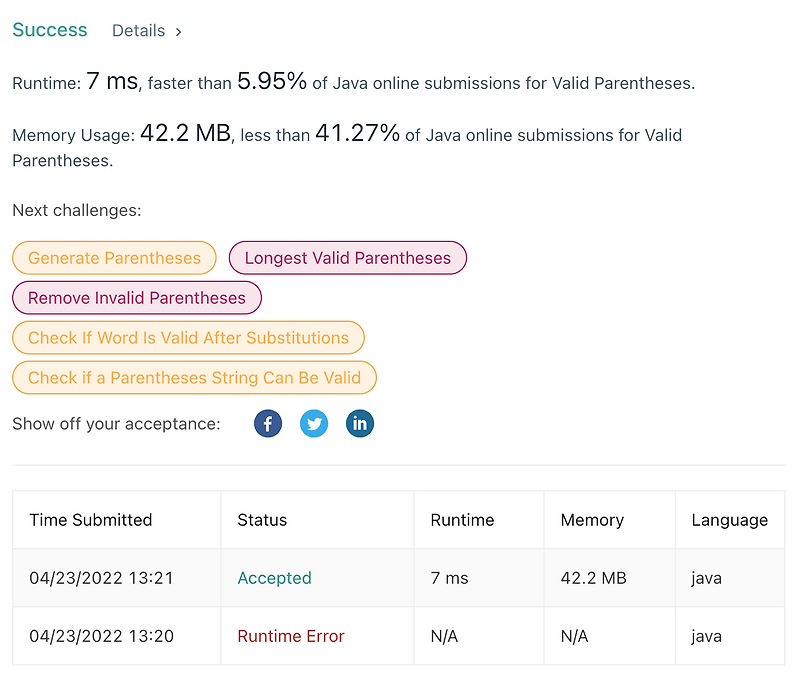Expand the Details chevron arrow
This screenshot has width=800, height=686.
tap(179, 32)
